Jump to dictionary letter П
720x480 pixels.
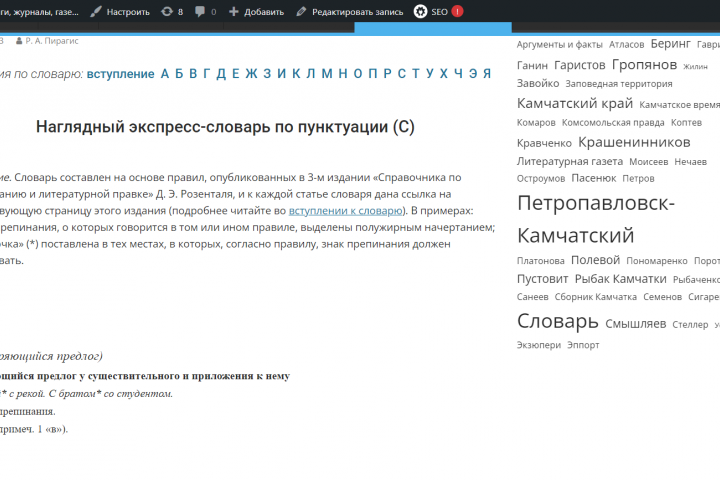[372, 73]
